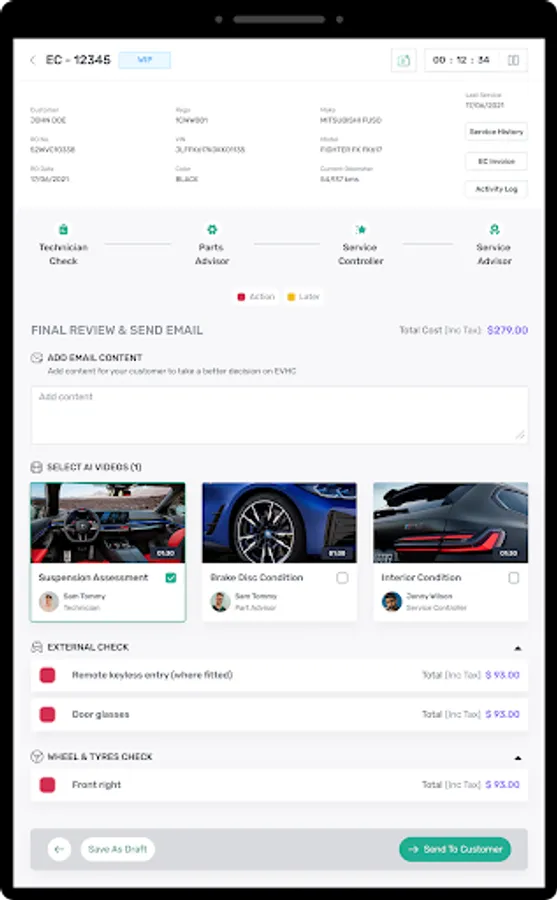The width and height of the screenshot is (557, 900).
Task: Click Sam Tomery technician avatar
Action: click(49, 602)
